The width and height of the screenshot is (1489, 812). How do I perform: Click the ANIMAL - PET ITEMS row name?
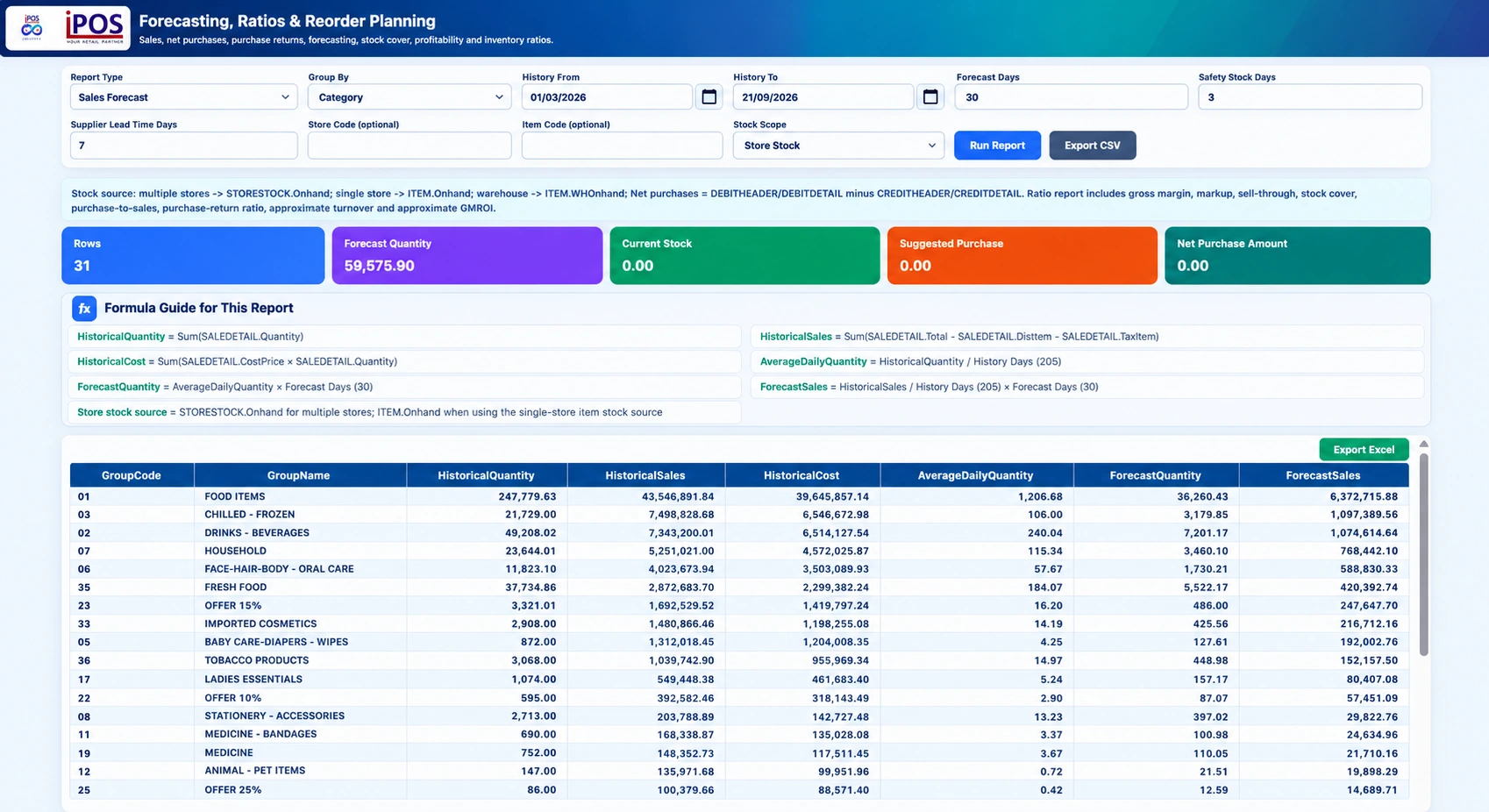[255, 771]
